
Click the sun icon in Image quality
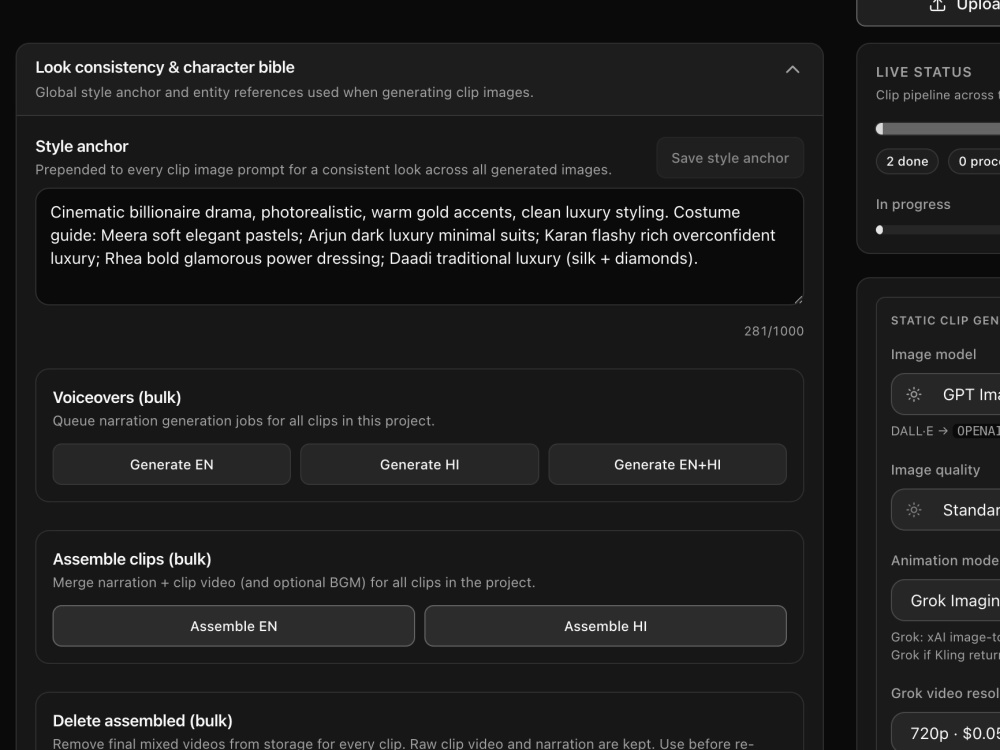click(x=914, y=510)
